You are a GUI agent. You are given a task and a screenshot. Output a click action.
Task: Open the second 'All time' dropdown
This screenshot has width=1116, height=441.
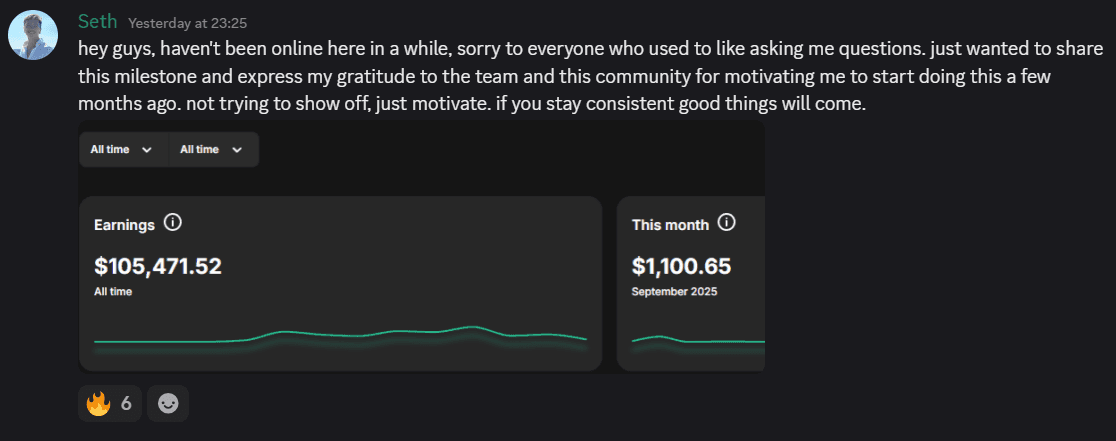(211, 150)
